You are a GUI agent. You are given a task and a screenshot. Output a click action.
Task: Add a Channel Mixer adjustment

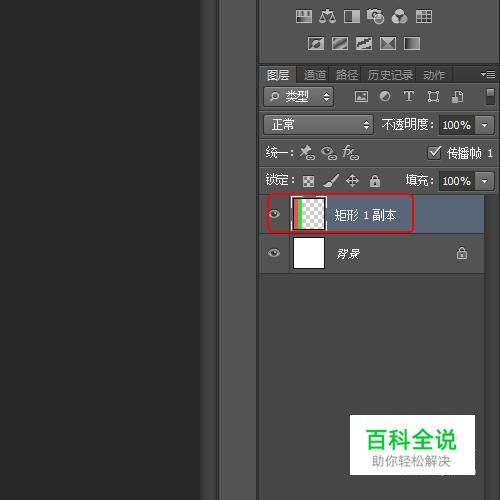399,16
